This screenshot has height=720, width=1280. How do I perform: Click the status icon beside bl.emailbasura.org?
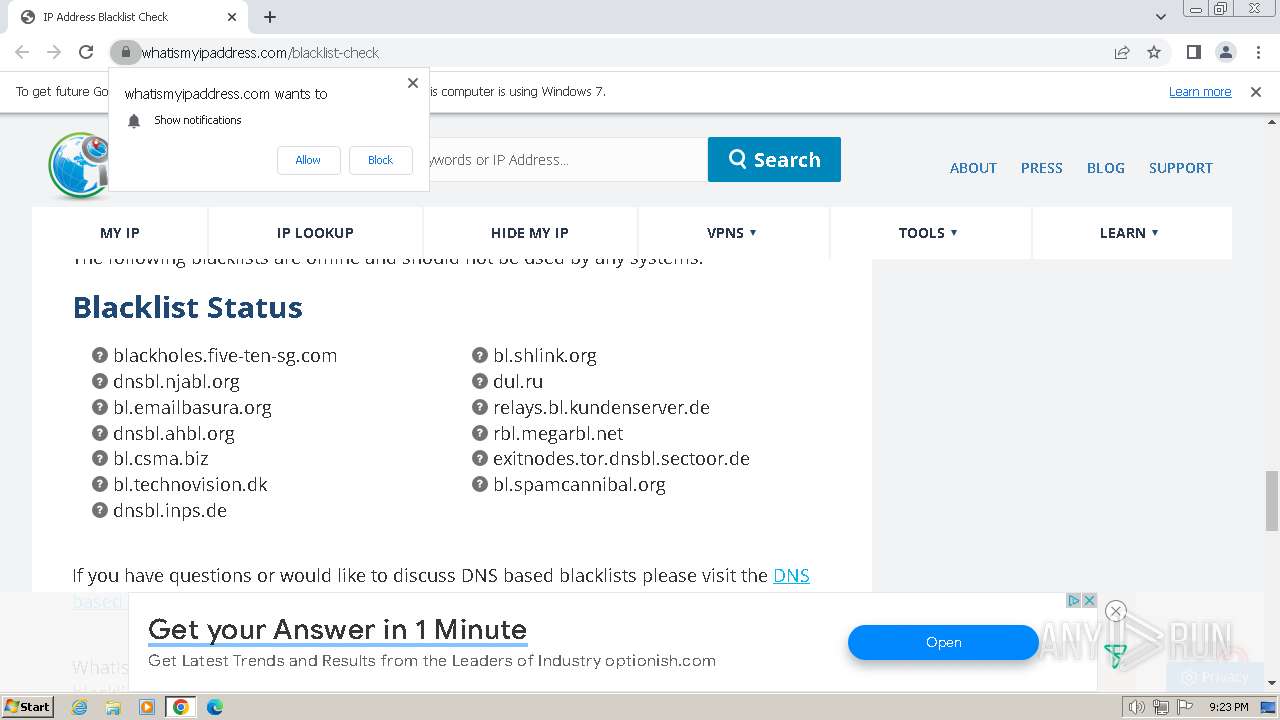tap(100, 407)
